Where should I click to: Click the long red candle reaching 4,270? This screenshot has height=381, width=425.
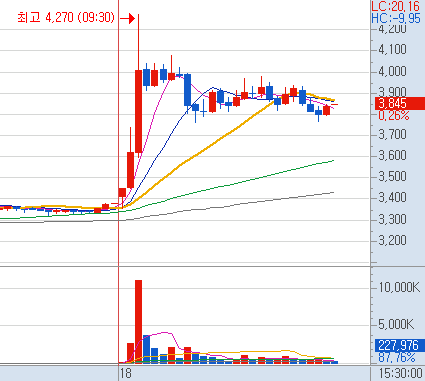click(x=138, y=111)
